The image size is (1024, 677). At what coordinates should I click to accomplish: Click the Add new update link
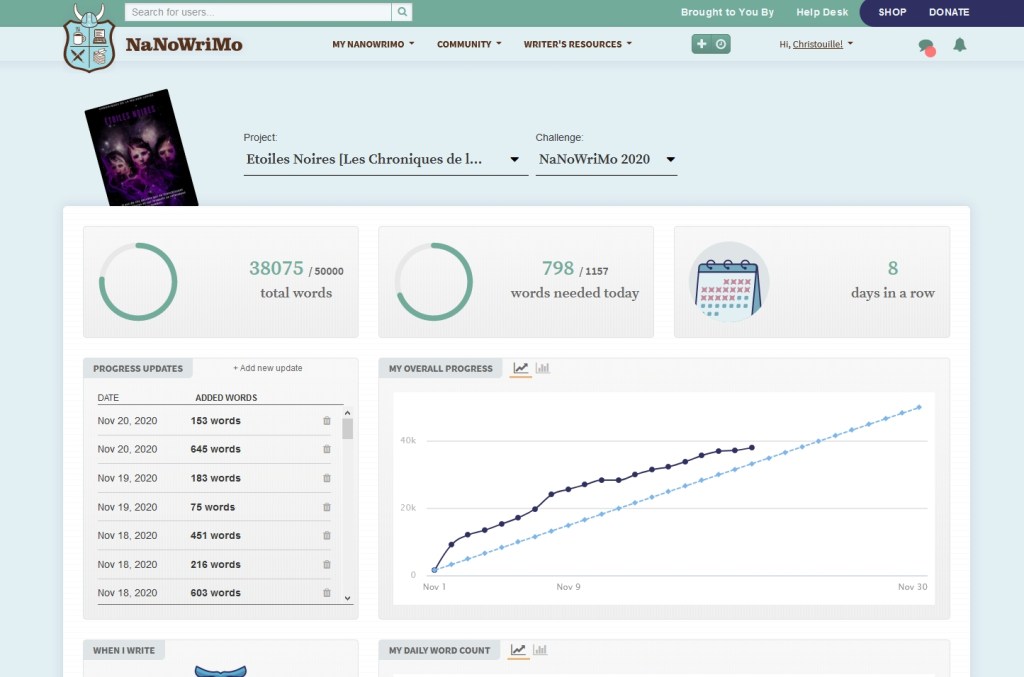point(268,368)
